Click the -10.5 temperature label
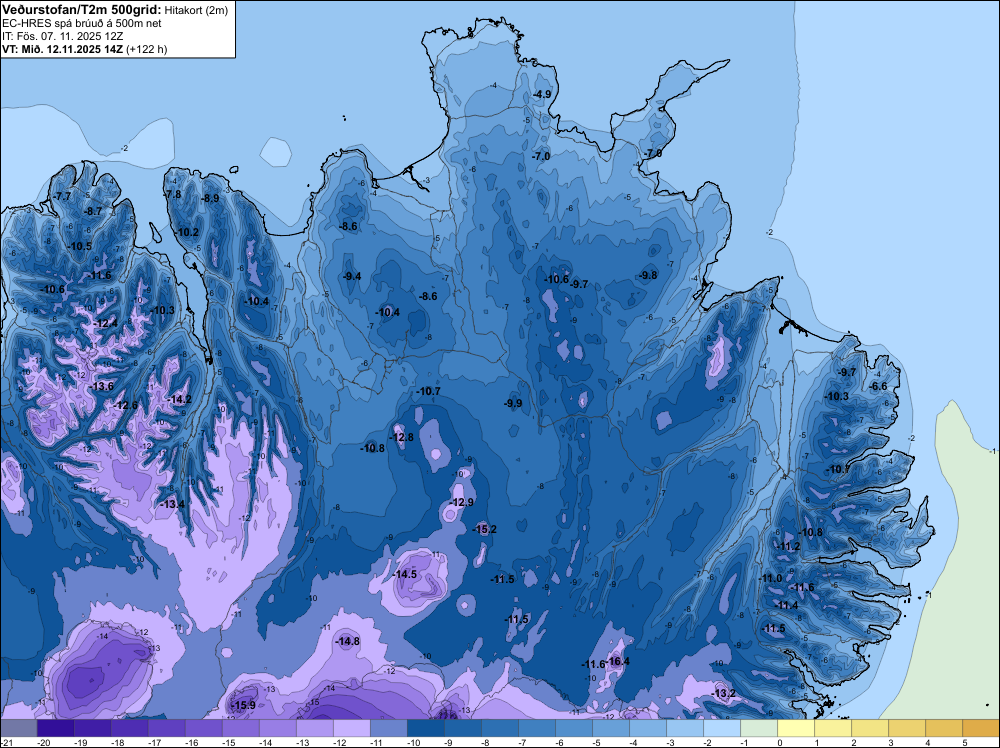The height and width of the screenshot is (748, 1000). tap(79, 246)
